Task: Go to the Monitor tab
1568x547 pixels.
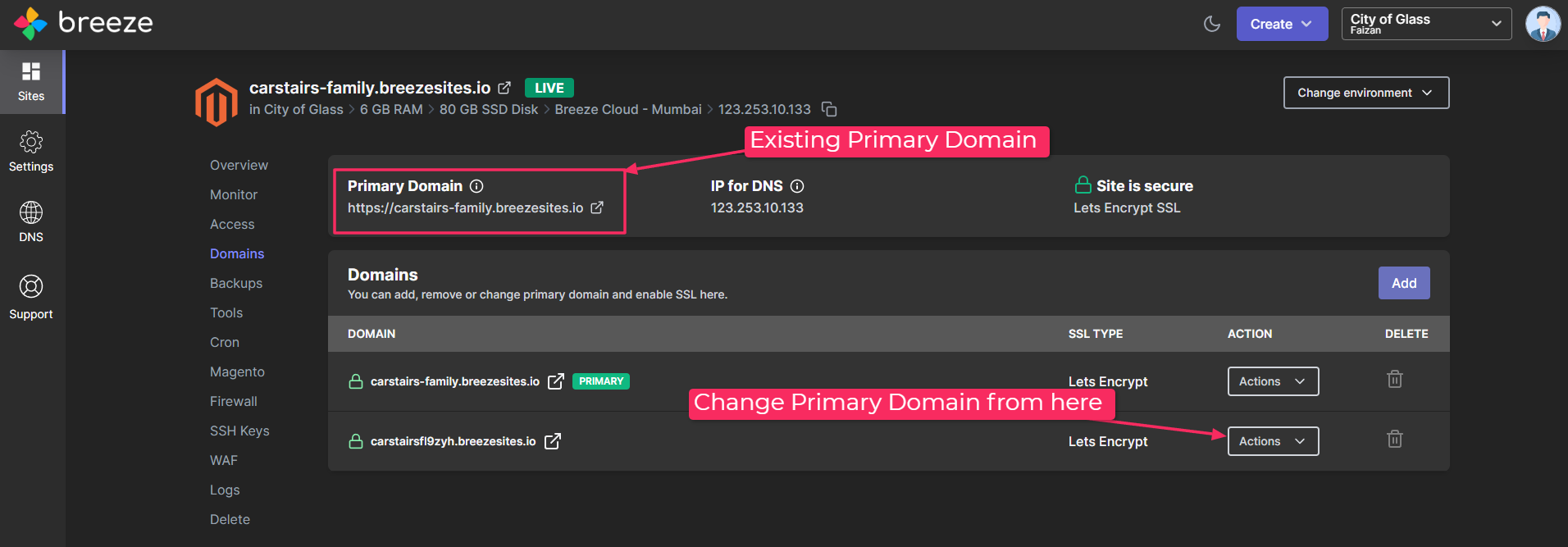Action: [234, 194]
